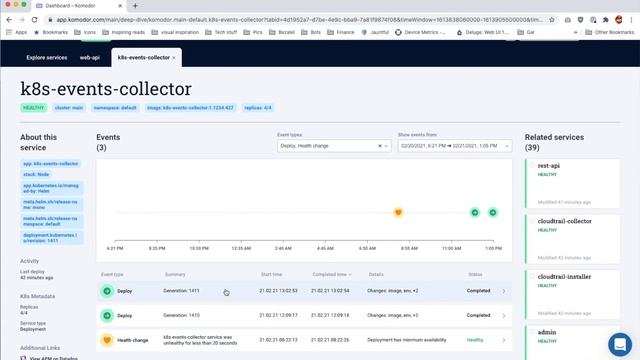Open Inspiring reads bookmark folder
The width and height of the screenshot is (640, 360).
point(123,32)
